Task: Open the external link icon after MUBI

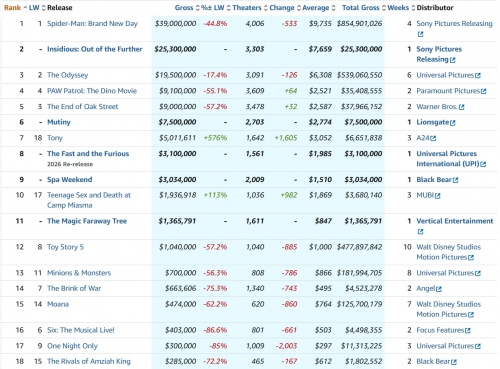Action: (x=438, y=196)
